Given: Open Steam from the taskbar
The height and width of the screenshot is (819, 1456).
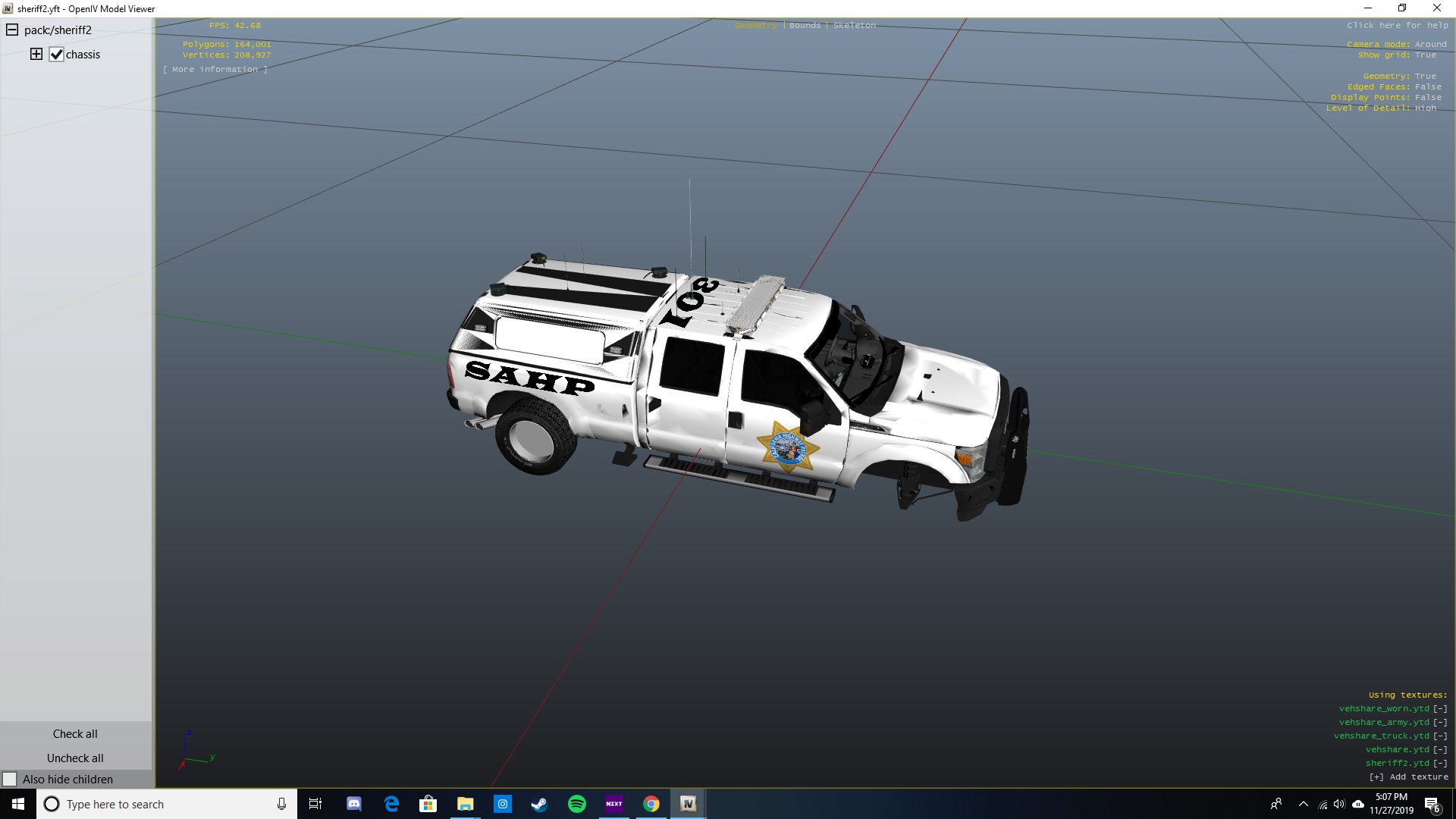Looking at the screenshot, I should point(539,804).
